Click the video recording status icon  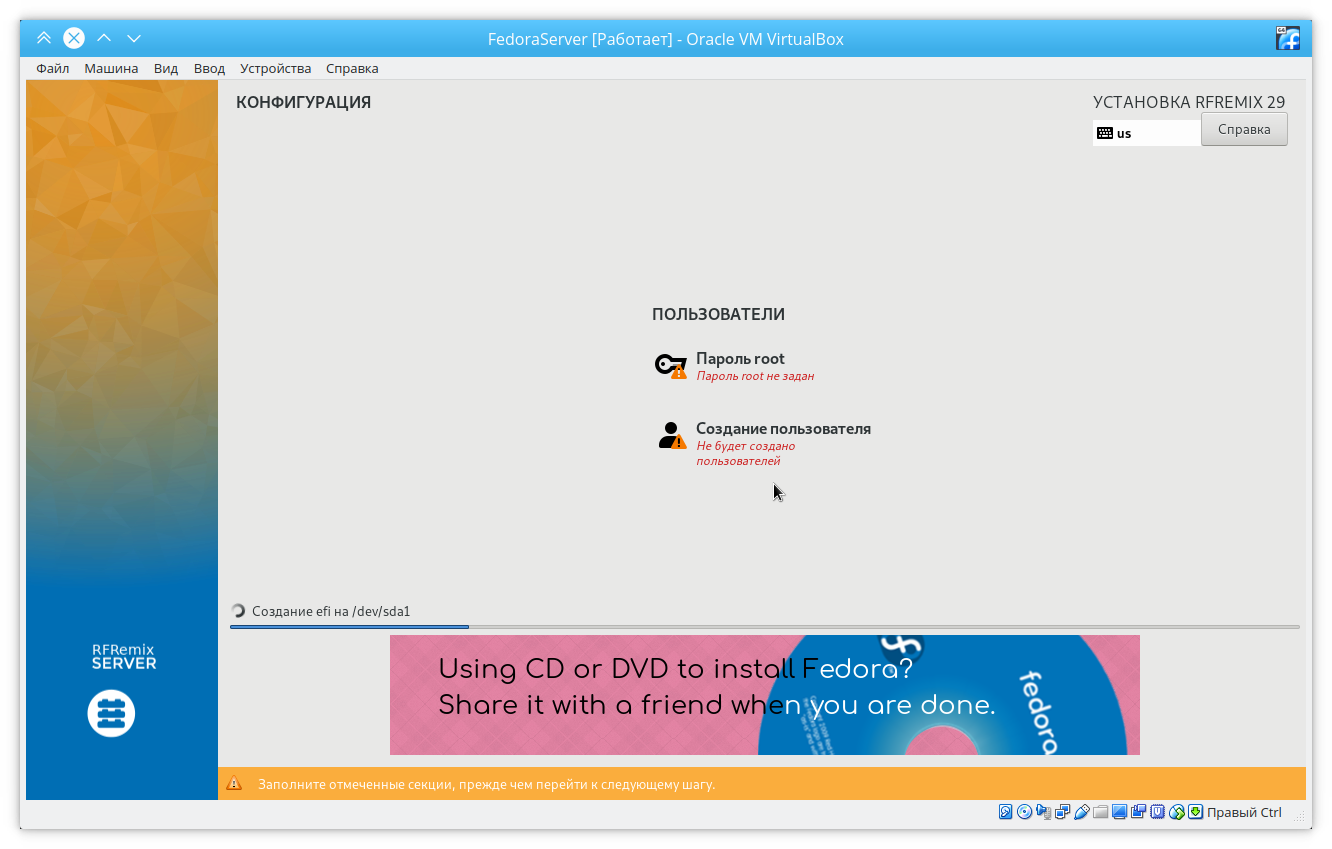pos(1139,812)
